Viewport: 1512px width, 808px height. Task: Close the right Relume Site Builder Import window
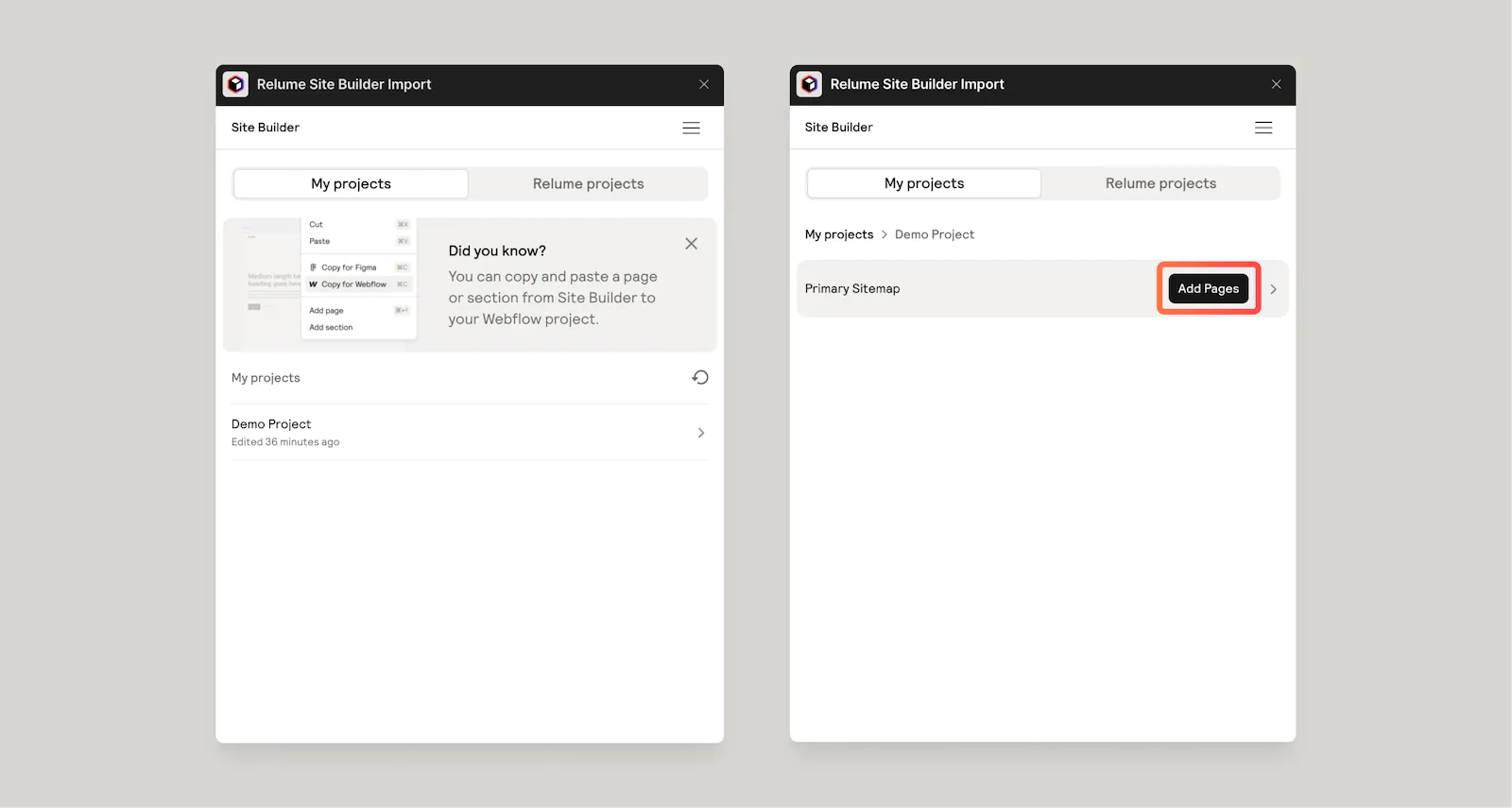pyautogui.click(x=1277, y=84)
